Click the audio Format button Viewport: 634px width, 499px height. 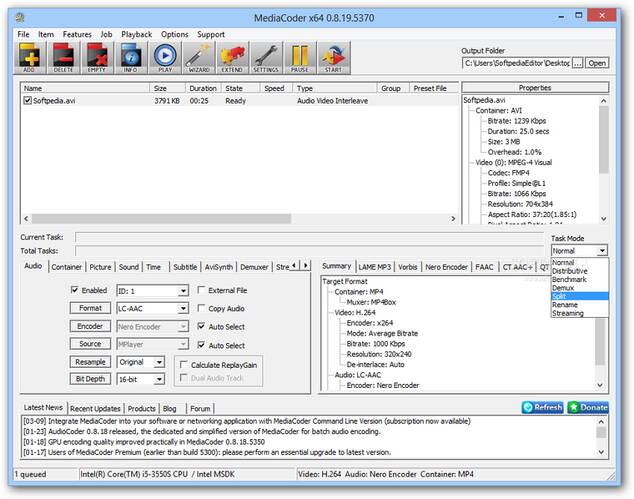90,308
